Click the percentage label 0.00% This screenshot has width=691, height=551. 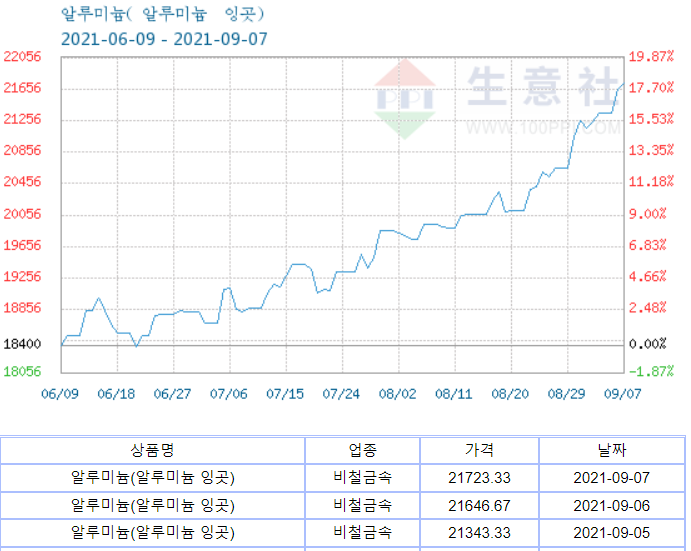pyautogui.click(x=647, y=344)
